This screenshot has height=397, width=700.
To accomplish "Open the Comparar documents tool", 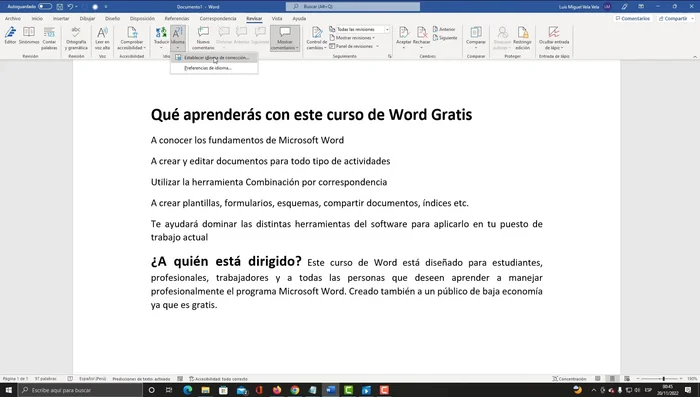I will (476, 37).
